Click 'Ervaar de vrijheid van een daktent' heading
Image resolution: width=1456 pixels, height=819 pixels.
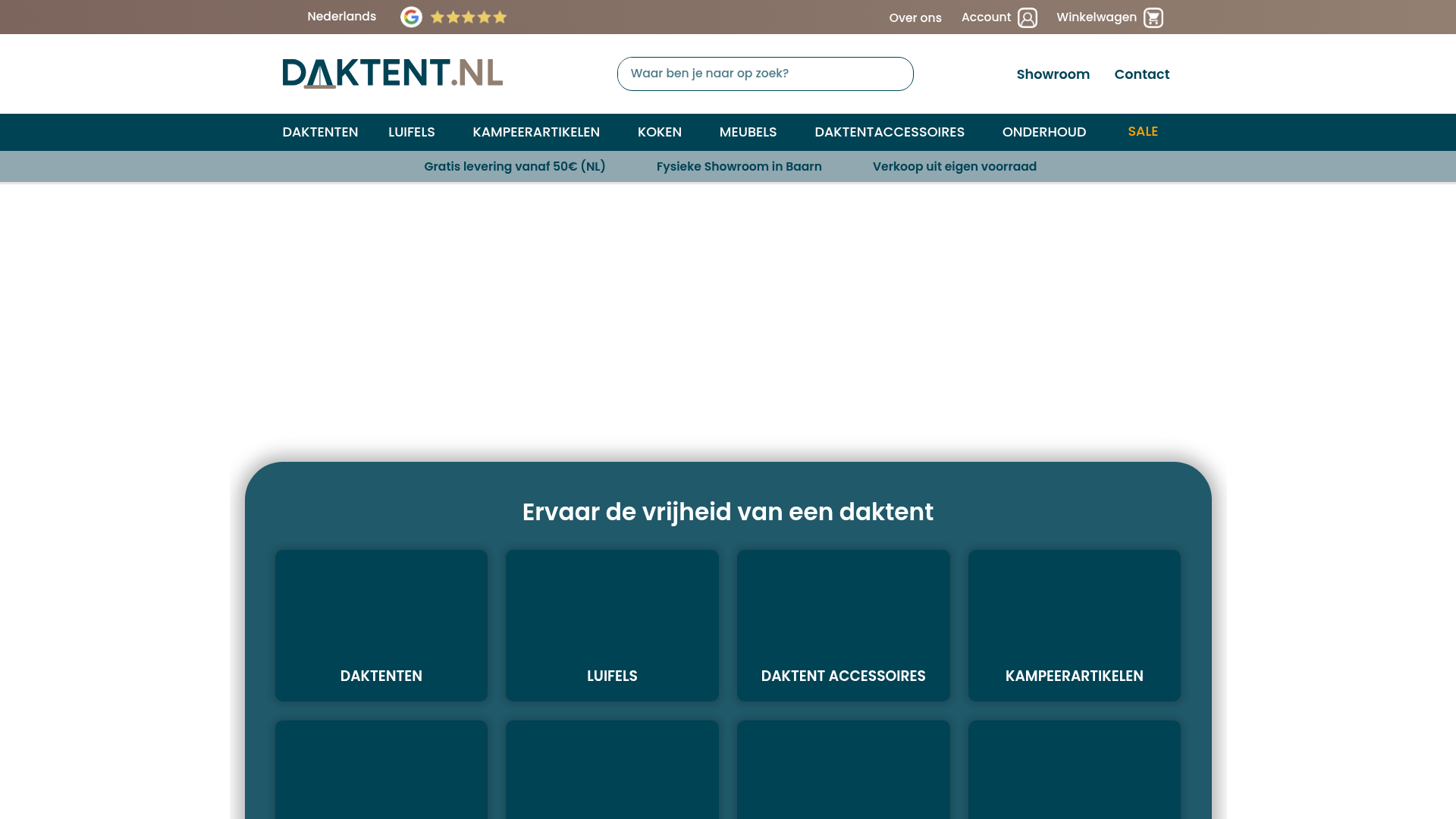coord(728,512)
